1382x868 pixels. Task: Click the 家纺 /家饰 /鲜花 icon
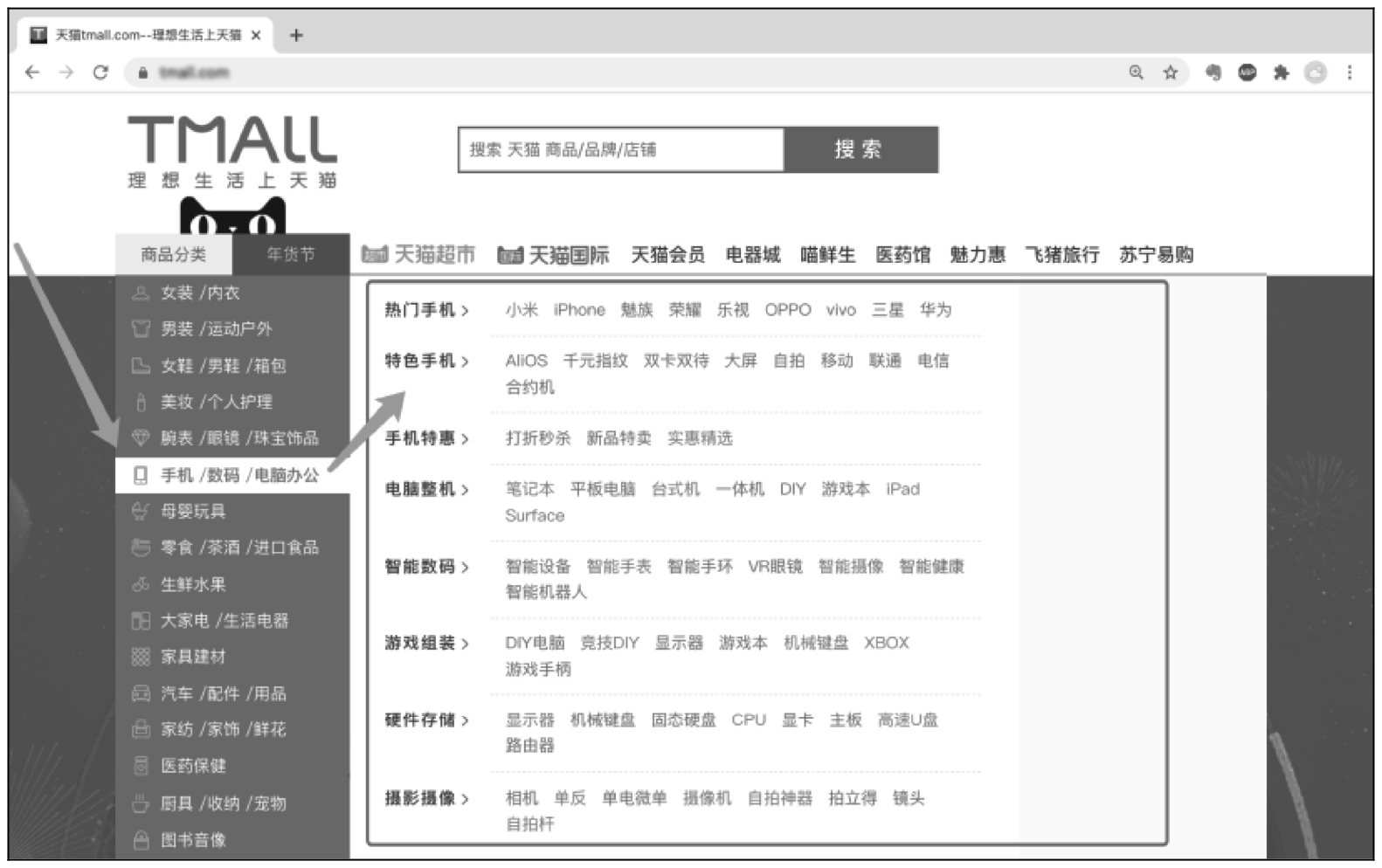coord(141,729)
